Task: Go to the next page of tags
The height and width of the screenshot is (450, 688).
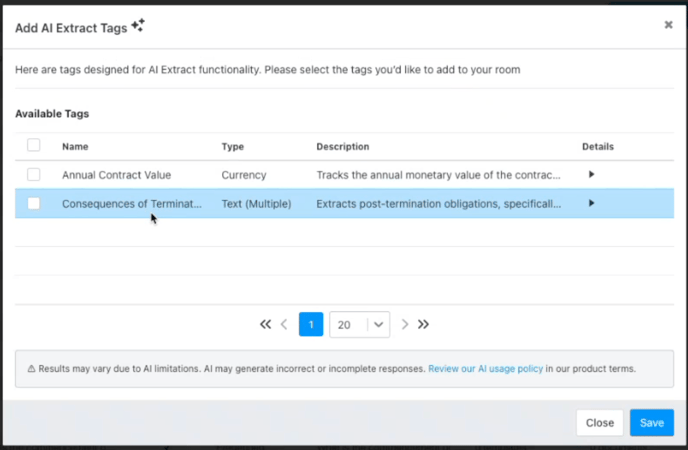Action: pyautogui.click(x=405, y=325)
